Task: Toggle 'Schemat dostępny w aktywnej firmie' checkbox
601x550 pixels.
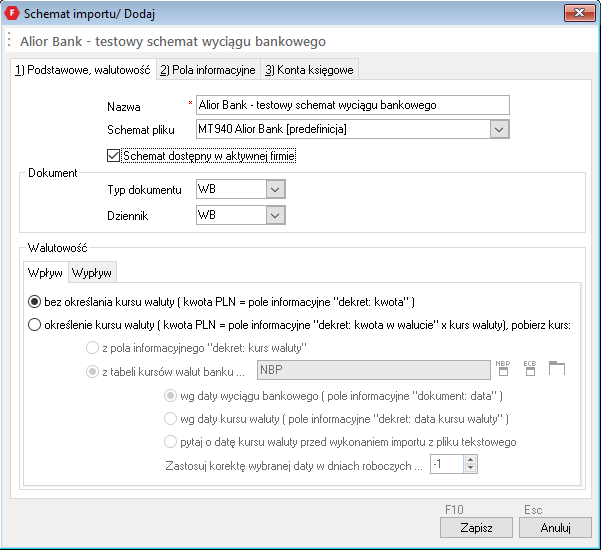Action: (x=113, y=156)
